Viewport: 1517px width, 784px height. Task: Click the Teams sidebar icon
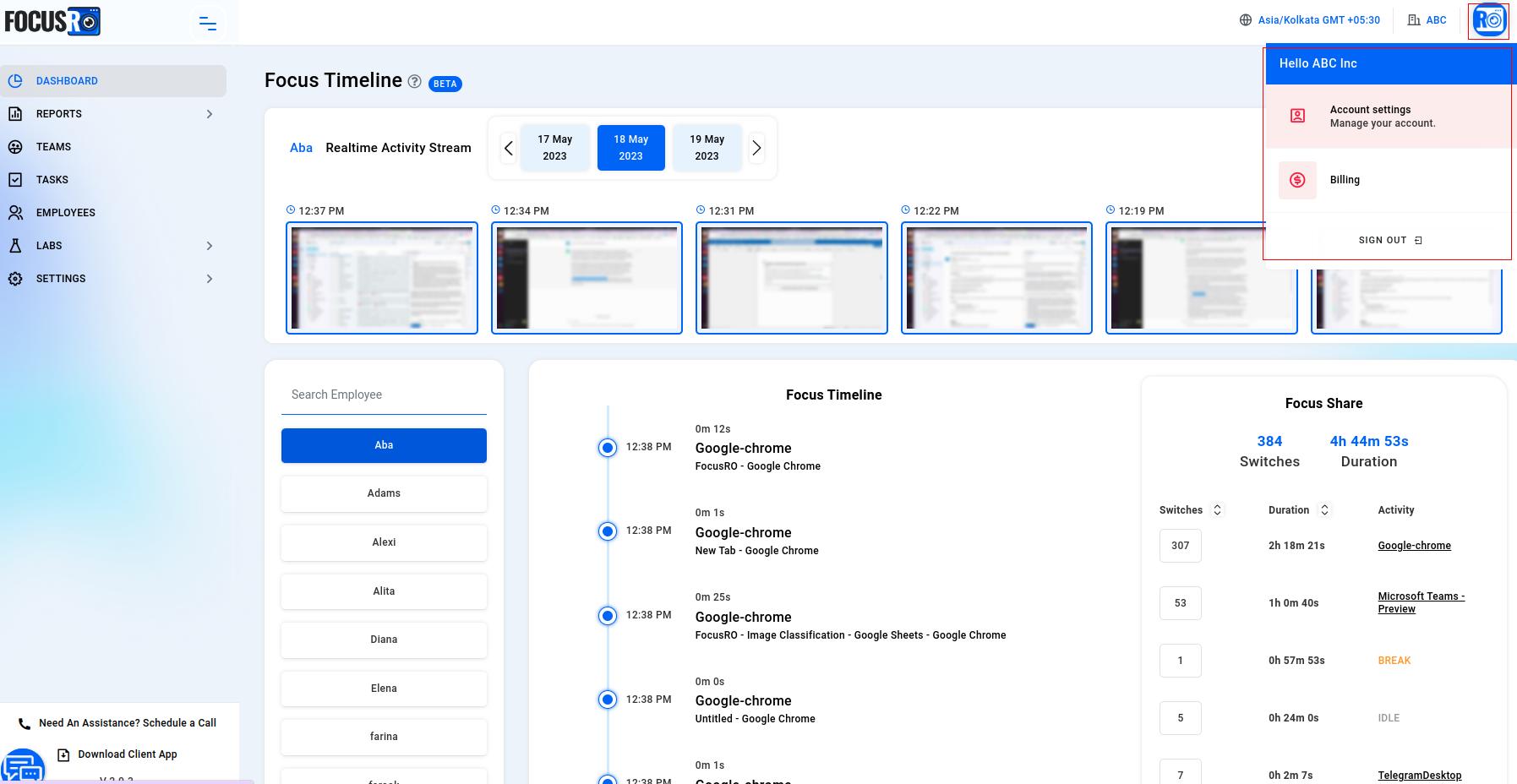(15, 147)
